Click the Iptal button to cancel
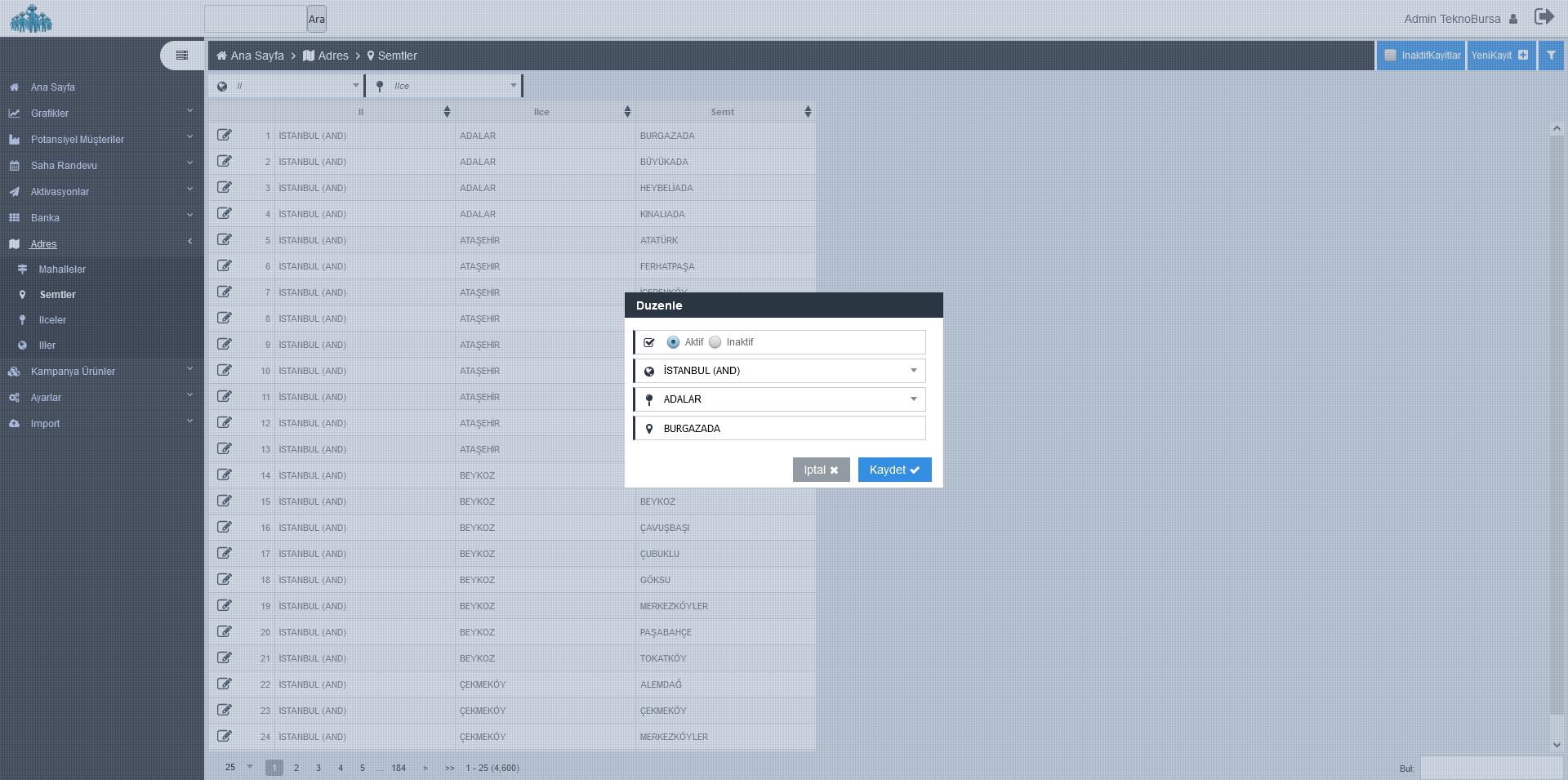This screenshot has width=1568, height=780. [821, 470]
